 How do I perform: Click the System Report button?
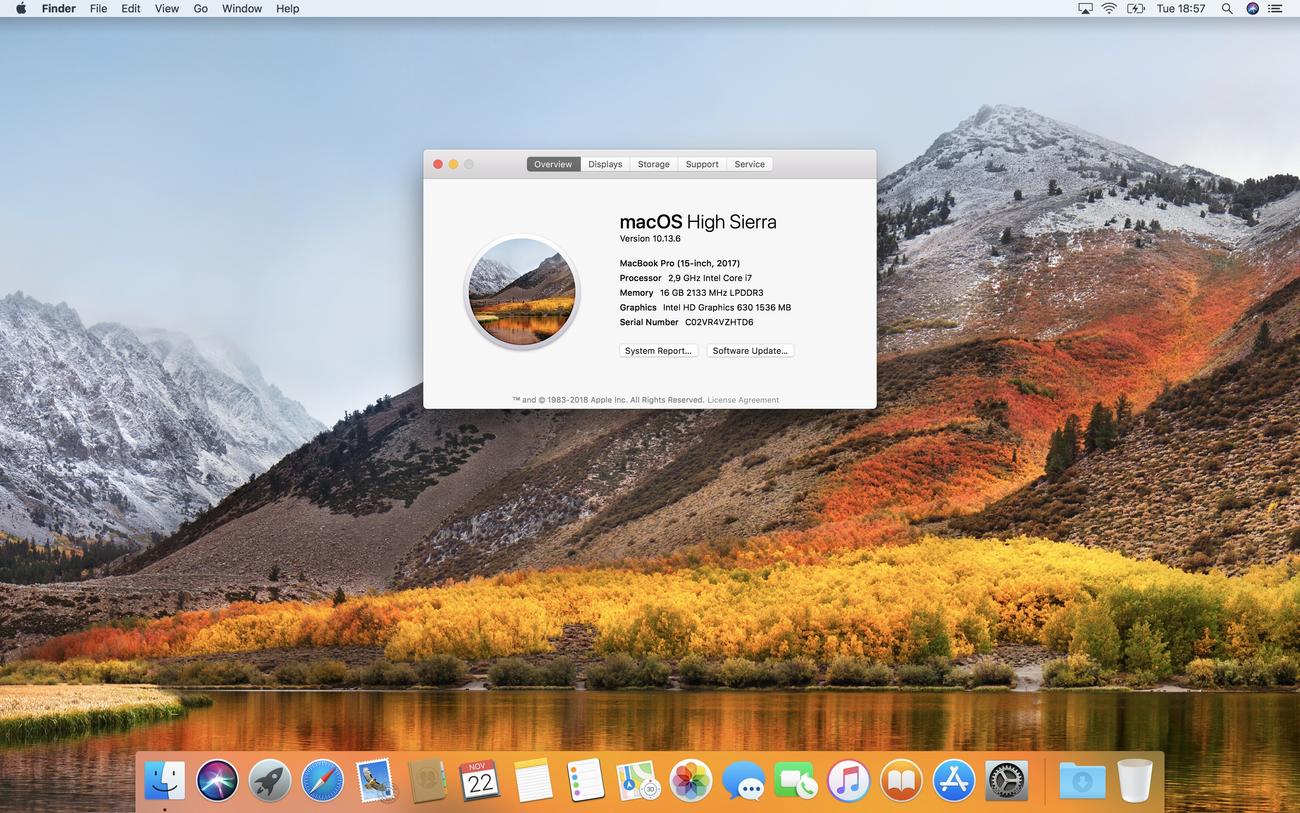click(x=658, y=351)
